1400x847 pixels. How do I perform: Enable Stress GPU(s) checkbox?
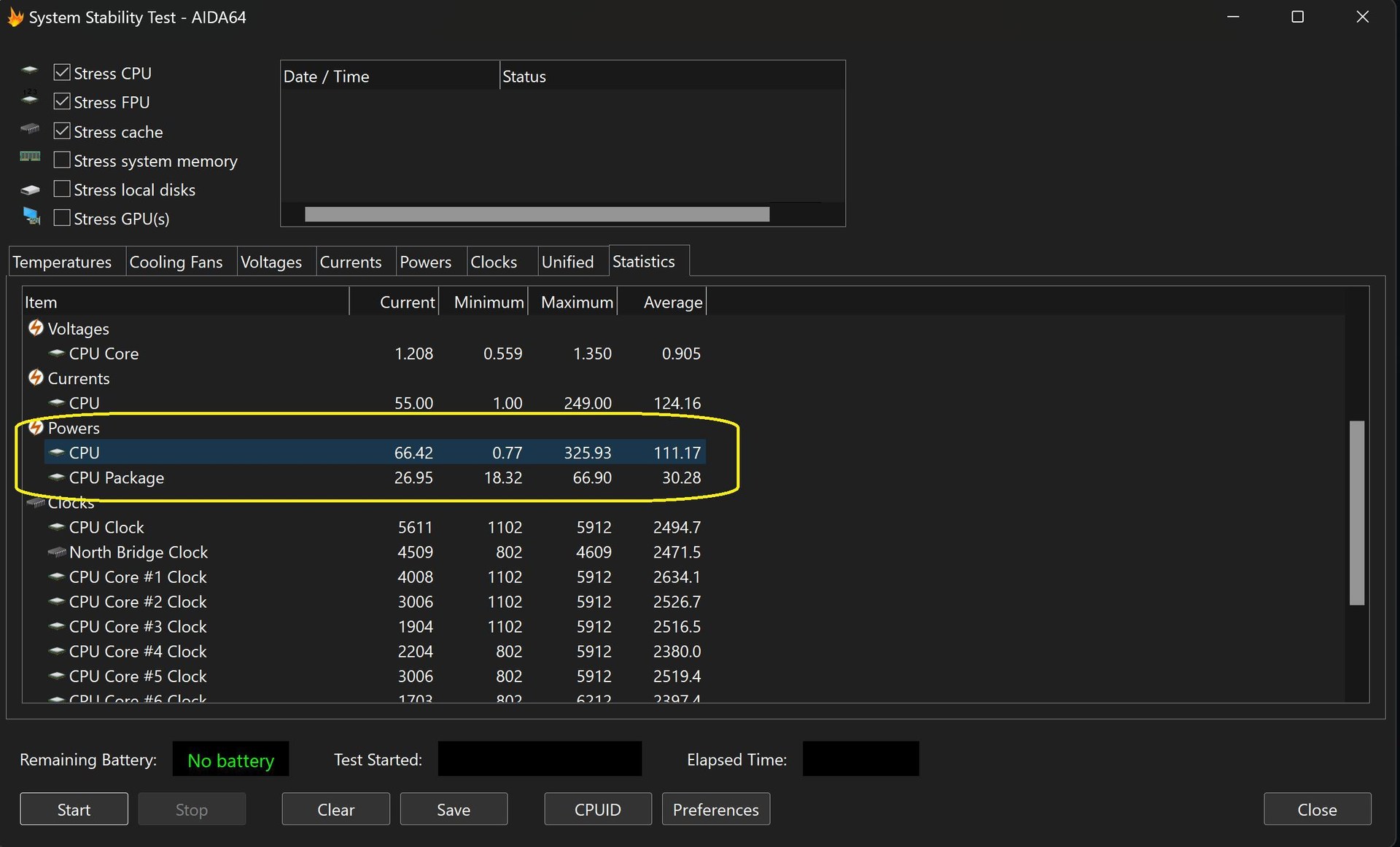pyautogui.click(x=62, y=218)
